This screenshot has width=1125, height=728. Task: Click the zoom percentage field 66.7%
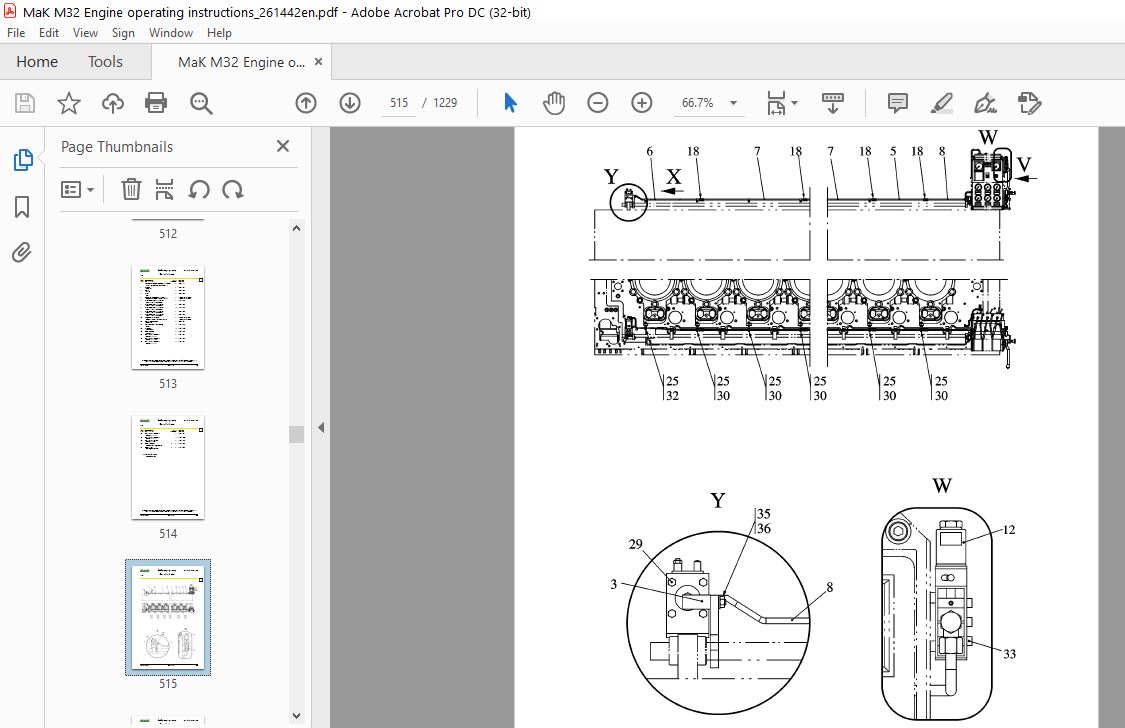pyautogui.click(x=698, y=103)
